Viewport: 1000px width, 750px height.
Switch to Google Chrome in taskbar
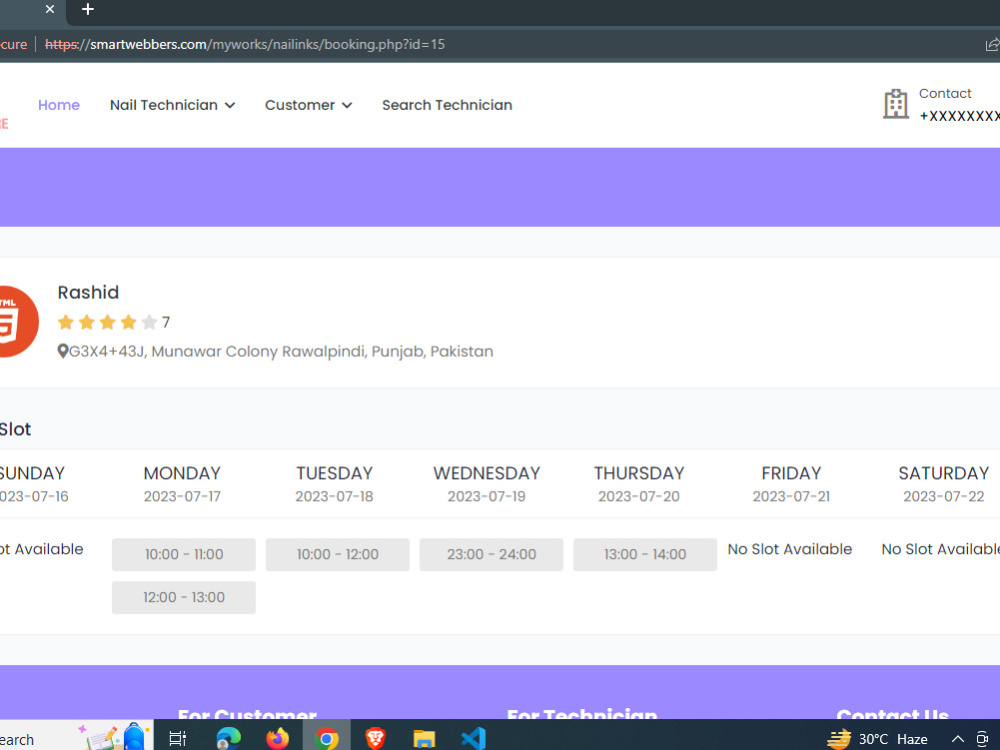(x=327, y=739)
